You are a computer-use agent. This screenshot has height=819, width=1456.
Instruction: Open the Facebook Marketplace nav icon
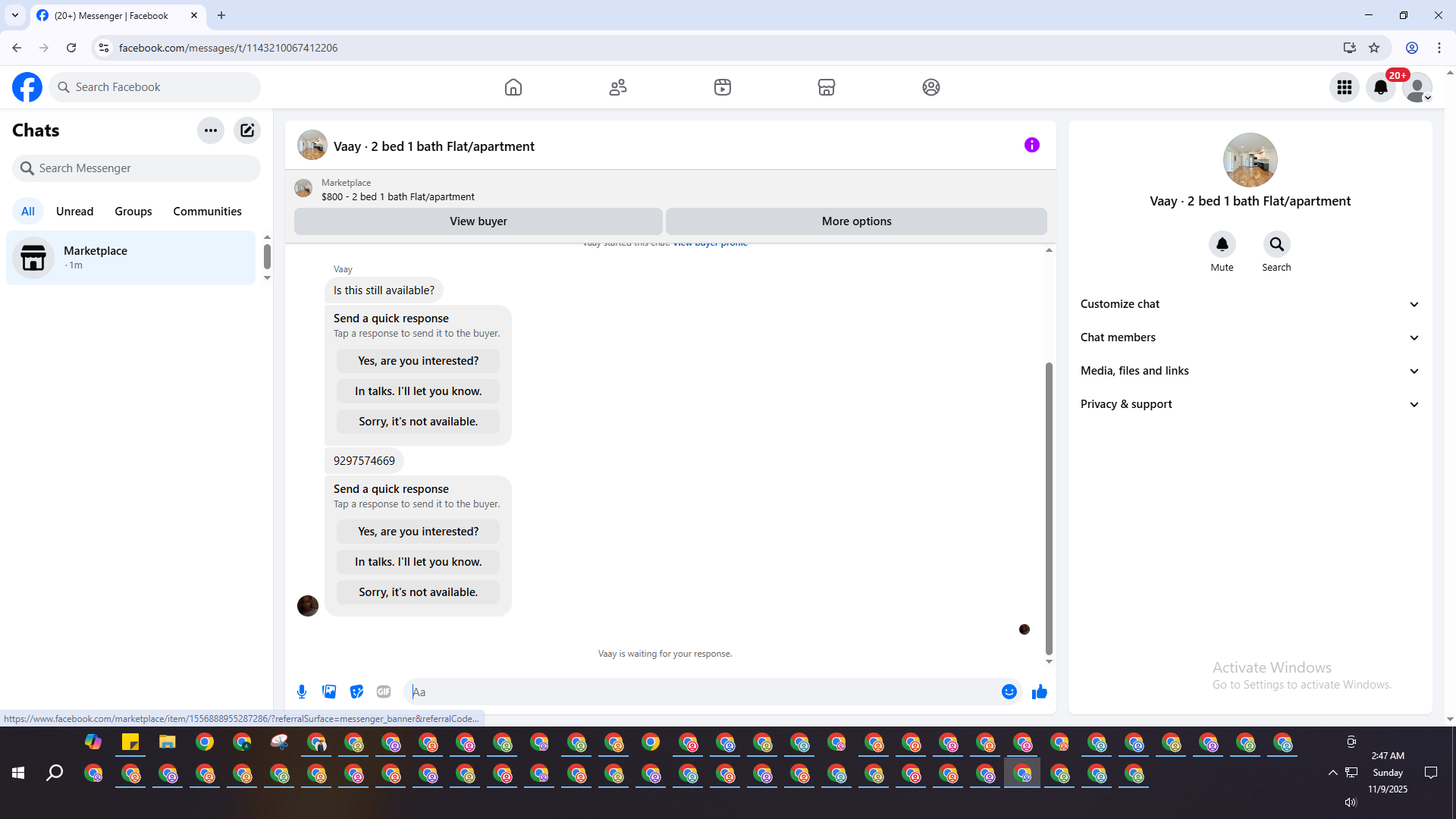pos(827,87)
